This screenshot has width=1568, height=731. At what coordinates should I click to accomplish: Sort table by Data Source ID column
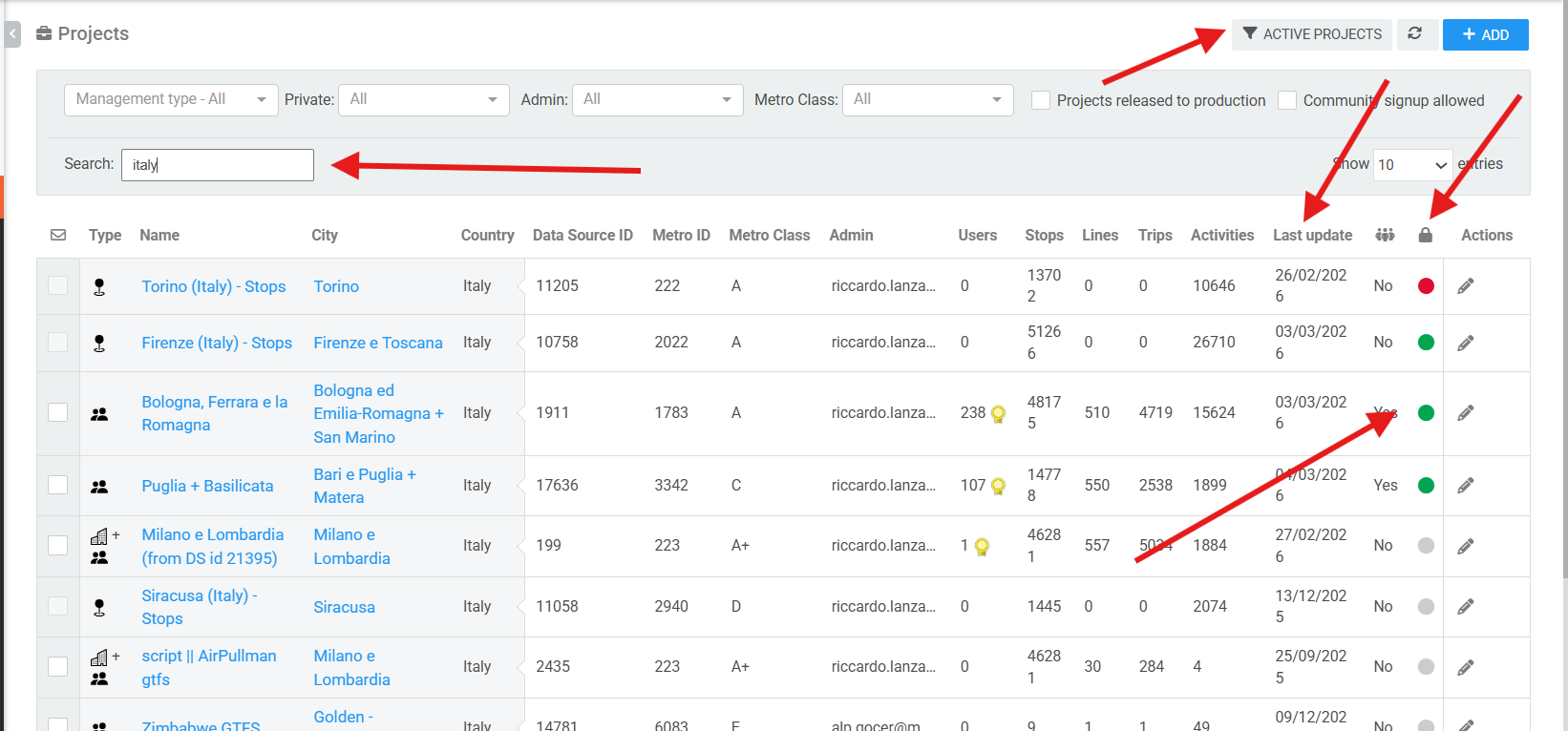(583, 235)
